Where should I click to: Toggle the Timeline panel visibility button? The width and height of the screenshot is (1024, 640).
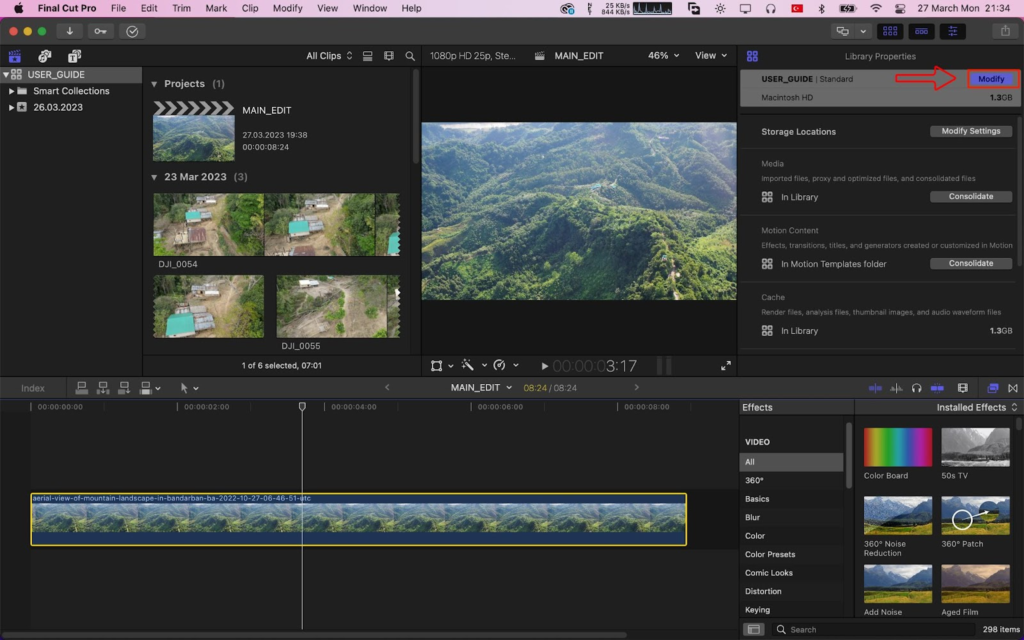click(x=921, y=31)
